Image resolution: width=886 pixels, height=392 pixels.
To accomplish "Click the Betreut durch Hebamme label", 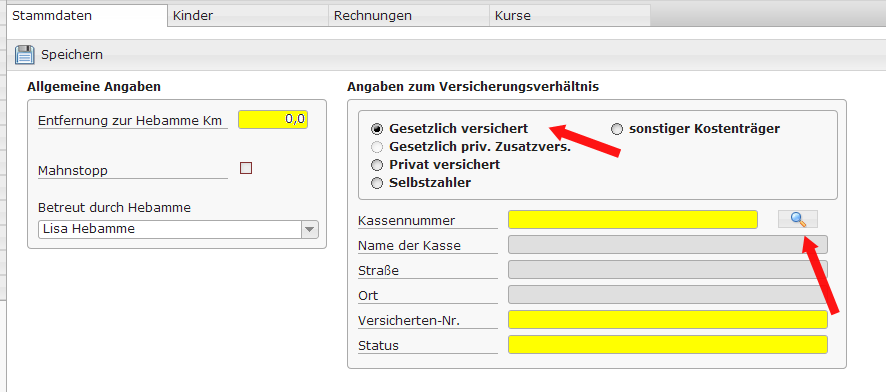I will point(115,207).
